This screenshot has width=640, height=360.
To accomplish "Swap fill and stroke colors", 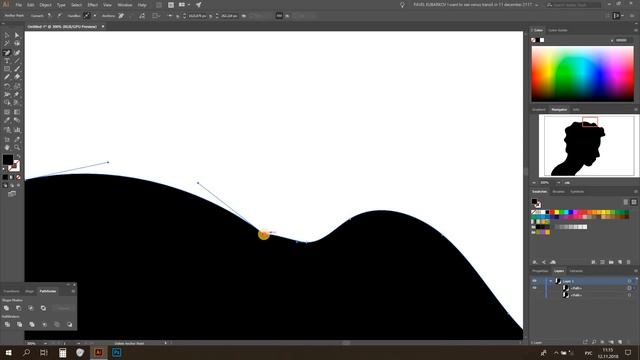I will tap(18, 157).
